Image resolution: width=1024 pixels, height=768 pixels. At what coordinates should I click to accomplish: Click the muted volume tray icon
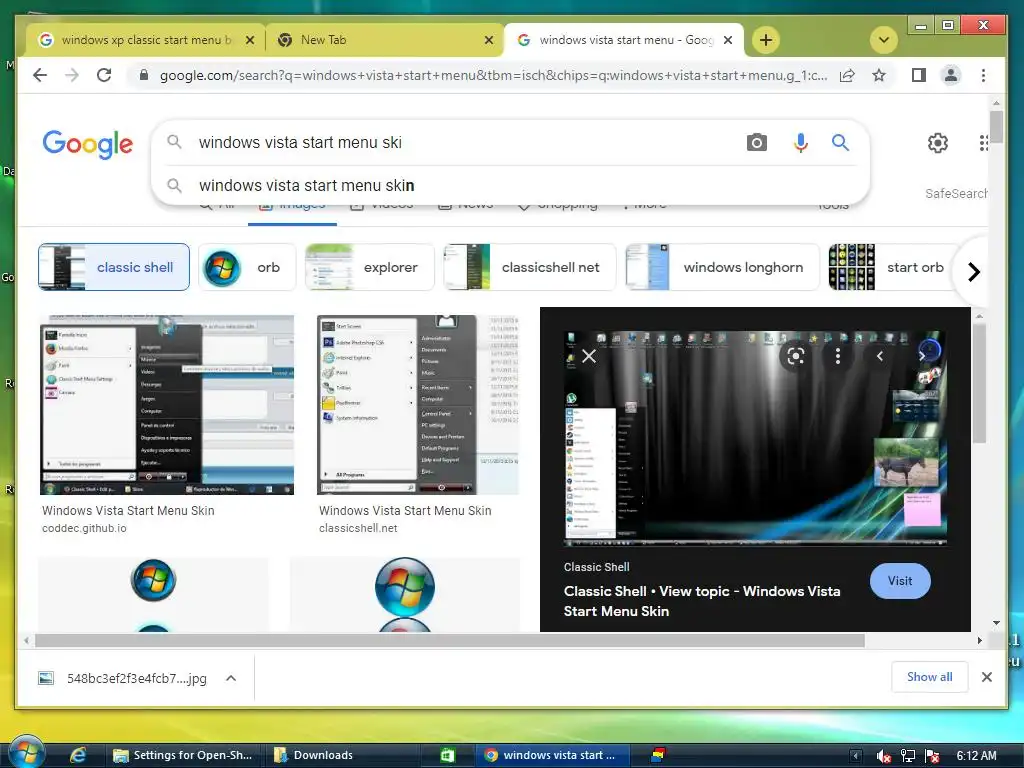884,756
